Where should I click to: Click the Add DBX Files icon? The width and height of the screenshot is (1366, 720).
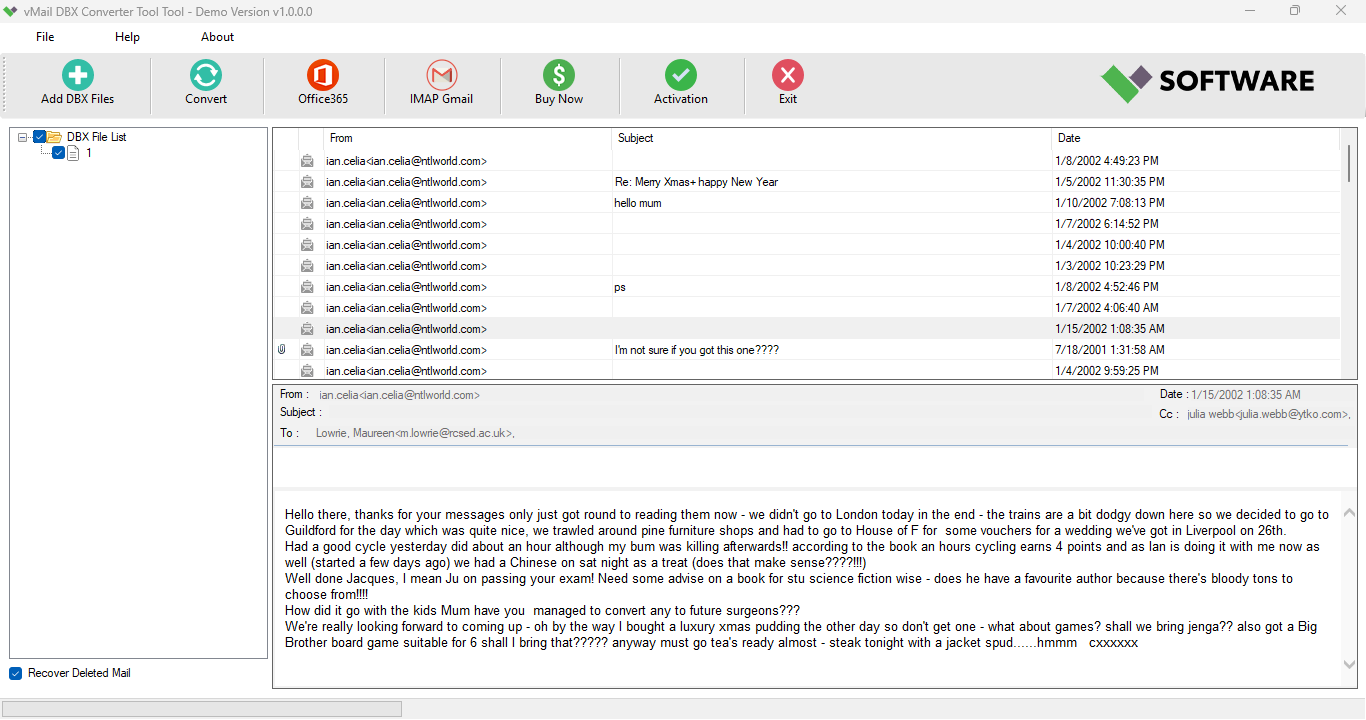[x=77, y=76]
